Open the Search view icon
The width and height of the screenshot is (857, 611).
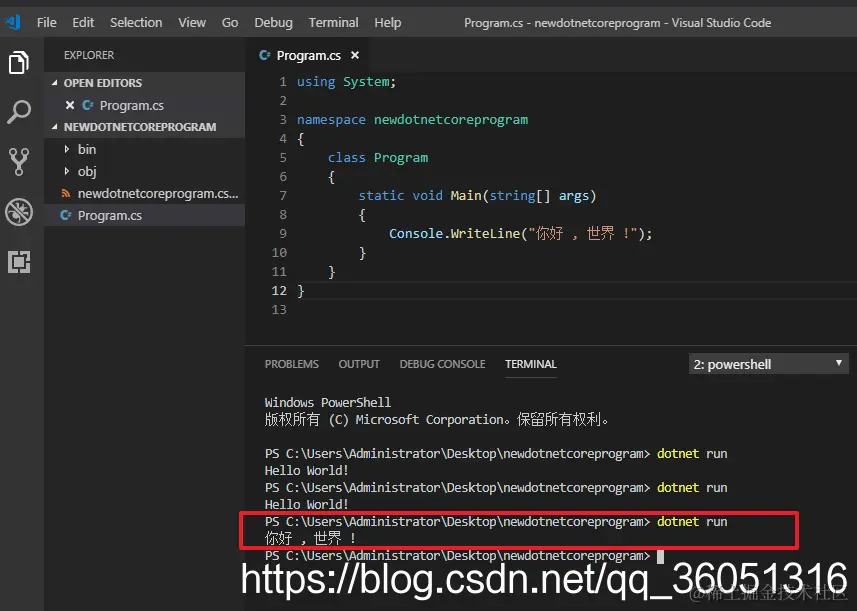19,111
